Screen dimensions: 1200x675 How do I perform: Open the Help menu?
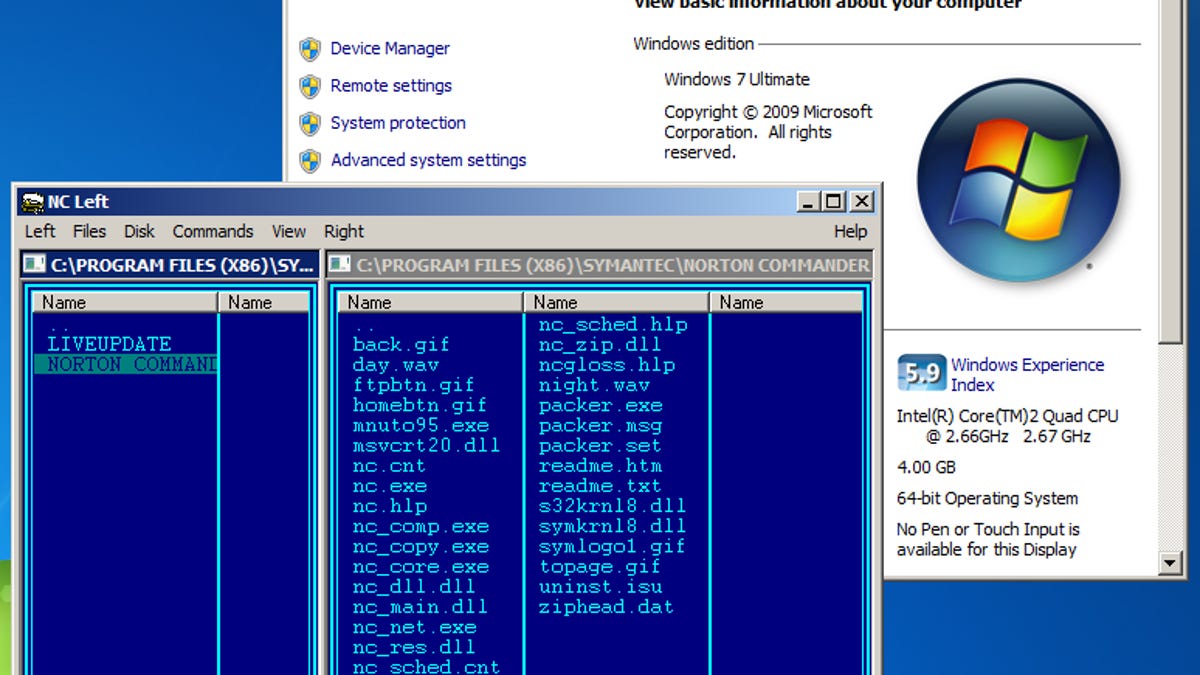pyautogui.click(x=850, y=231)
